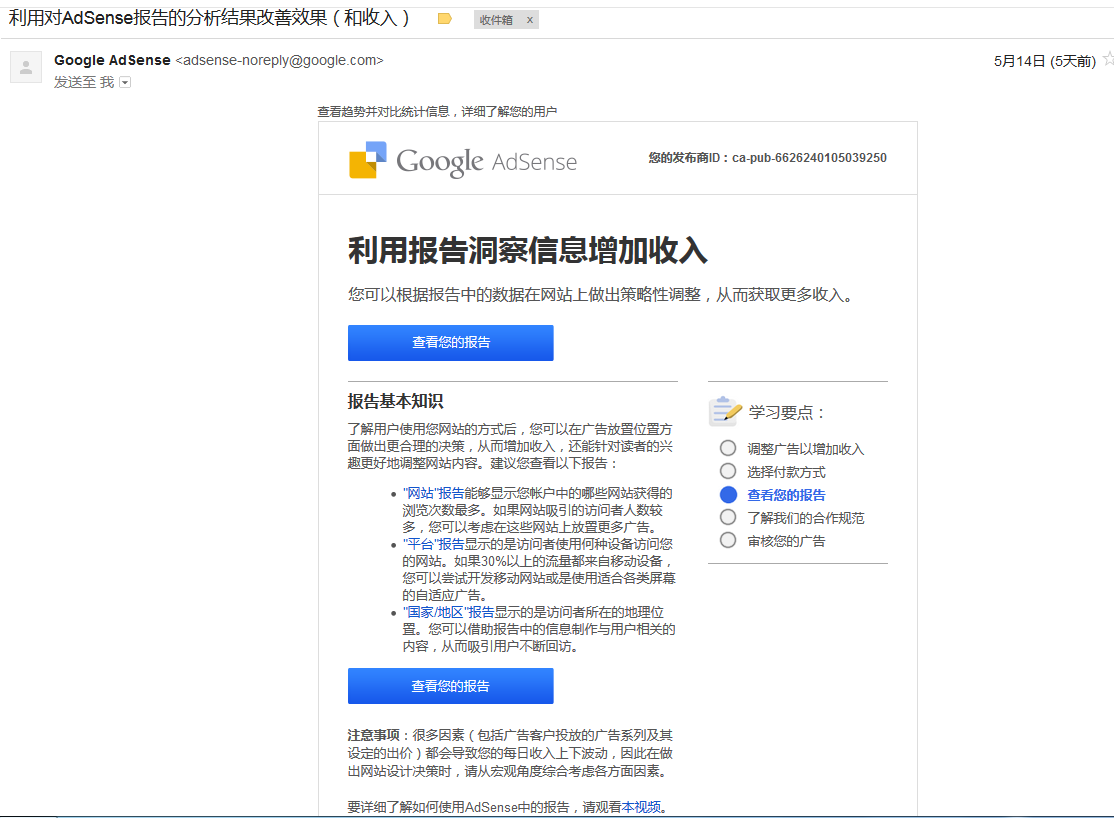Screen dimensions: 1114x818
Task: Select 了解我们的合作规范 radio circle
Action: click(x=728, y=517)
